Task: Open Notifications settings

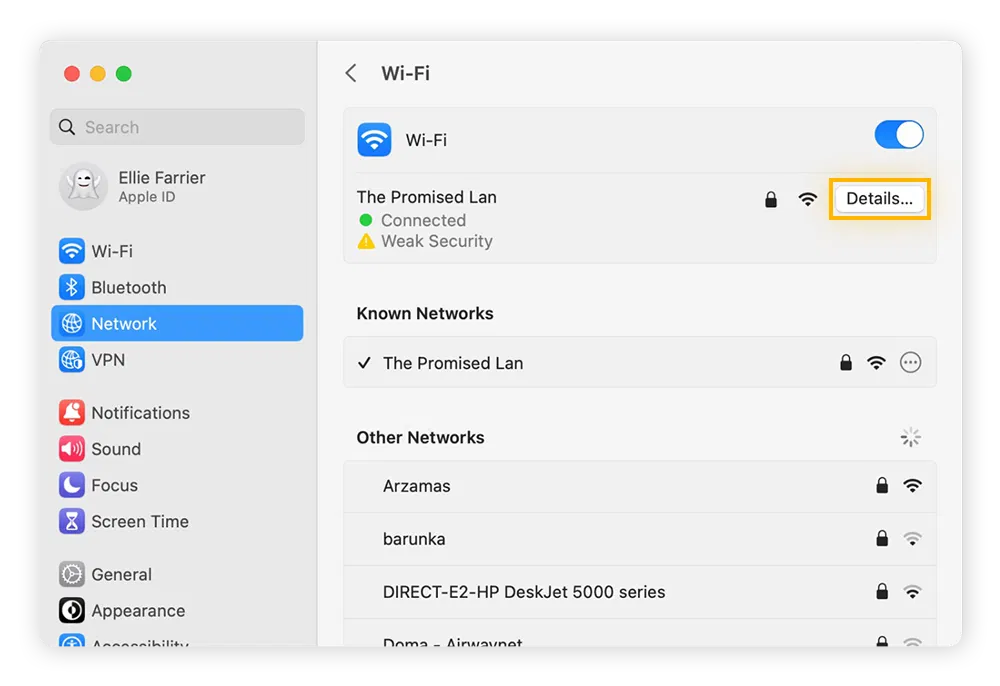Action: click(x=177, y=412)
